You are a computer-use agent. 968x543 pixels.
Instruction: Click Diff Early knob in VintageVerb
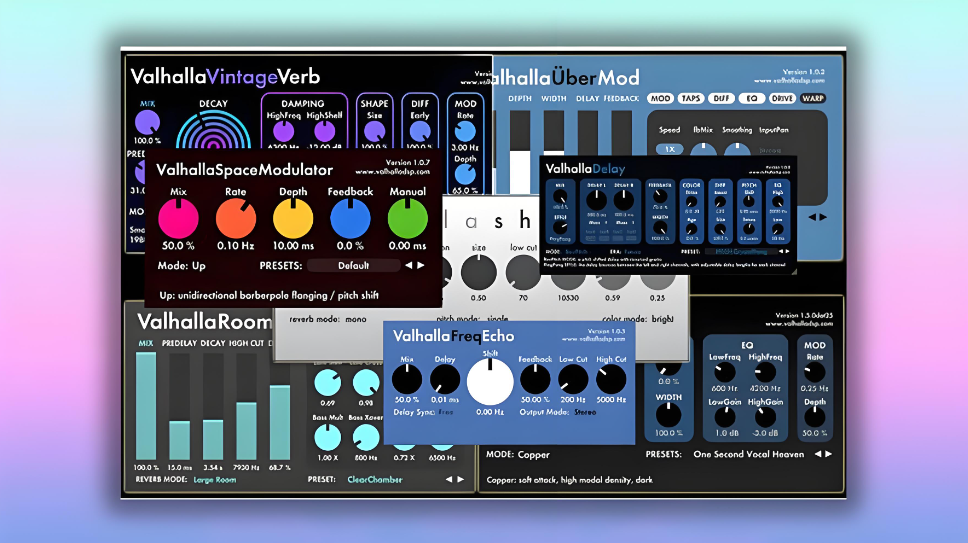click(x=420, y=131)
